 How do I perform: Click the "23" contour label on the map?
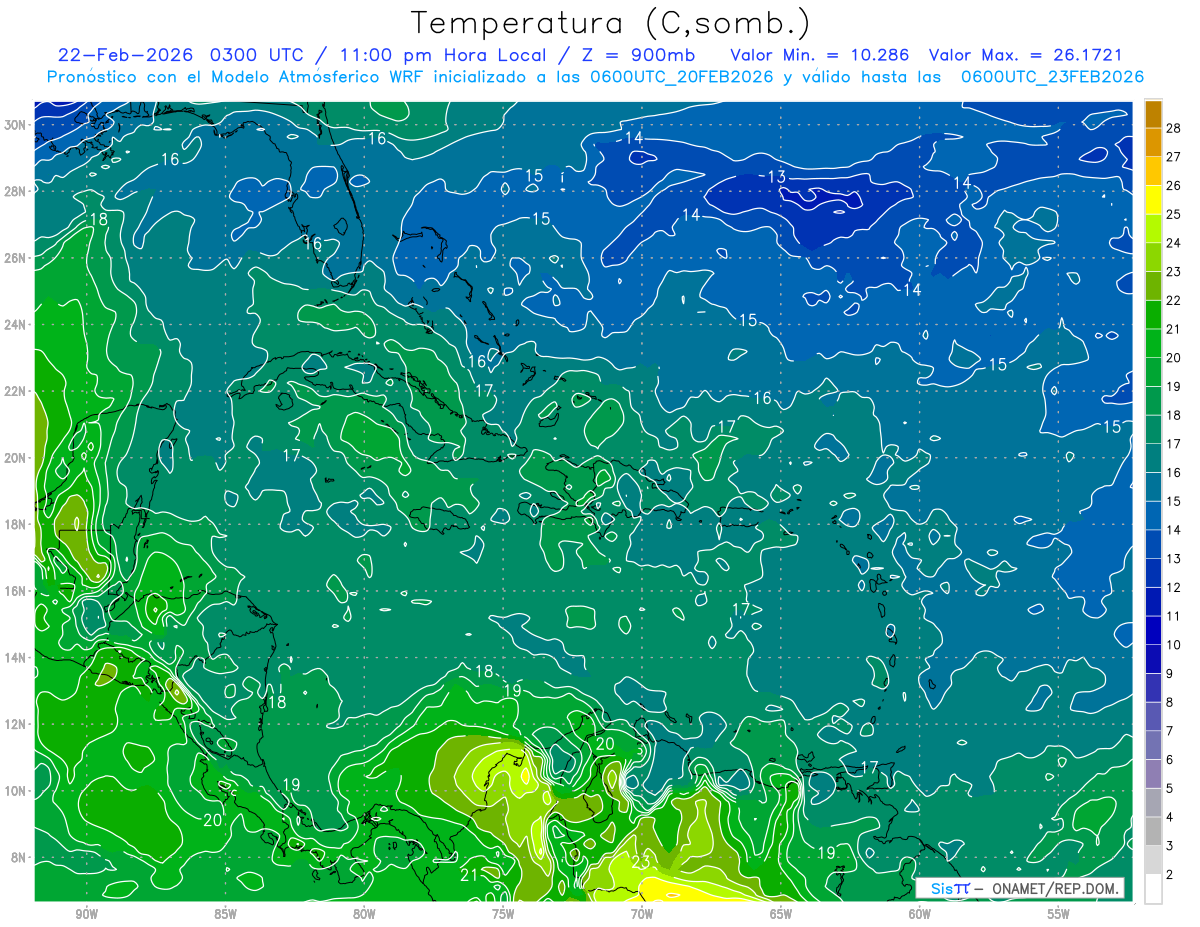(x=641, y=862)
